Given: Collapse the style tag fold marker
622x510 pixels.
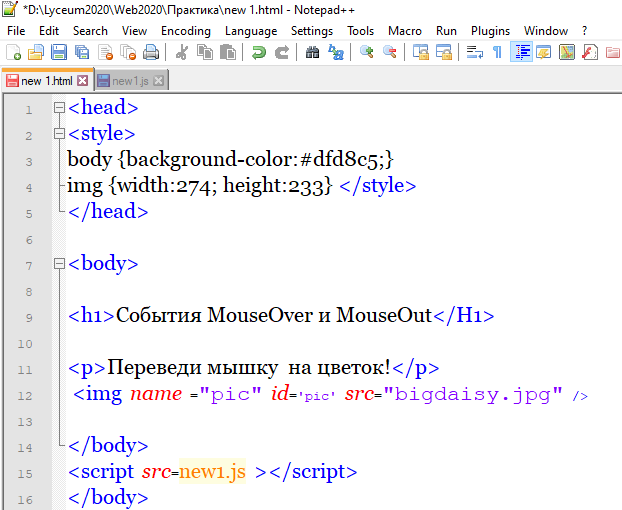Looking at the screenshot, I should 59,134.
